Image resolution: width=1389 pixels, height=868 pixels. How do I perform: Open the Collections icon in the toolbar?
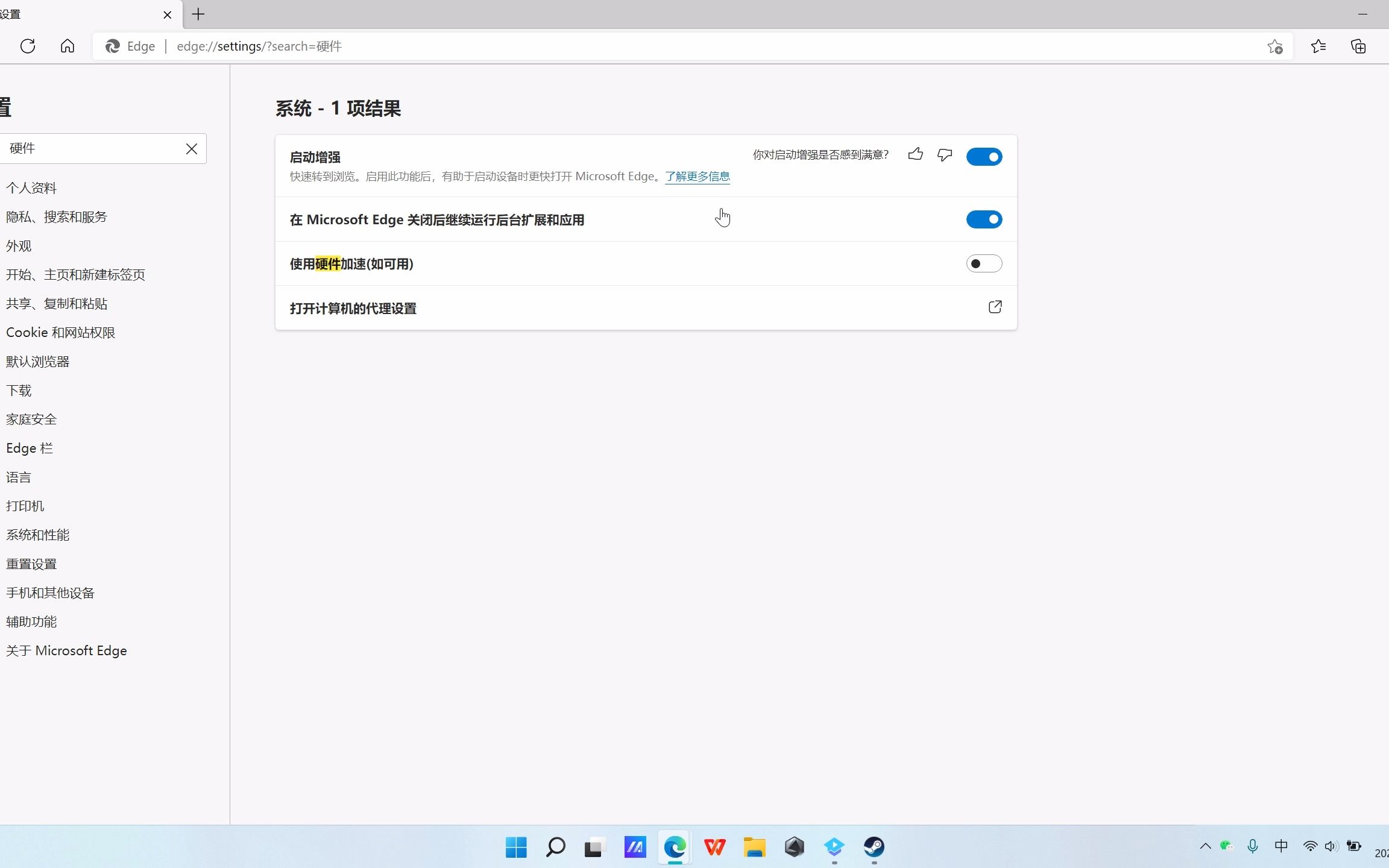coord(1358,46)
